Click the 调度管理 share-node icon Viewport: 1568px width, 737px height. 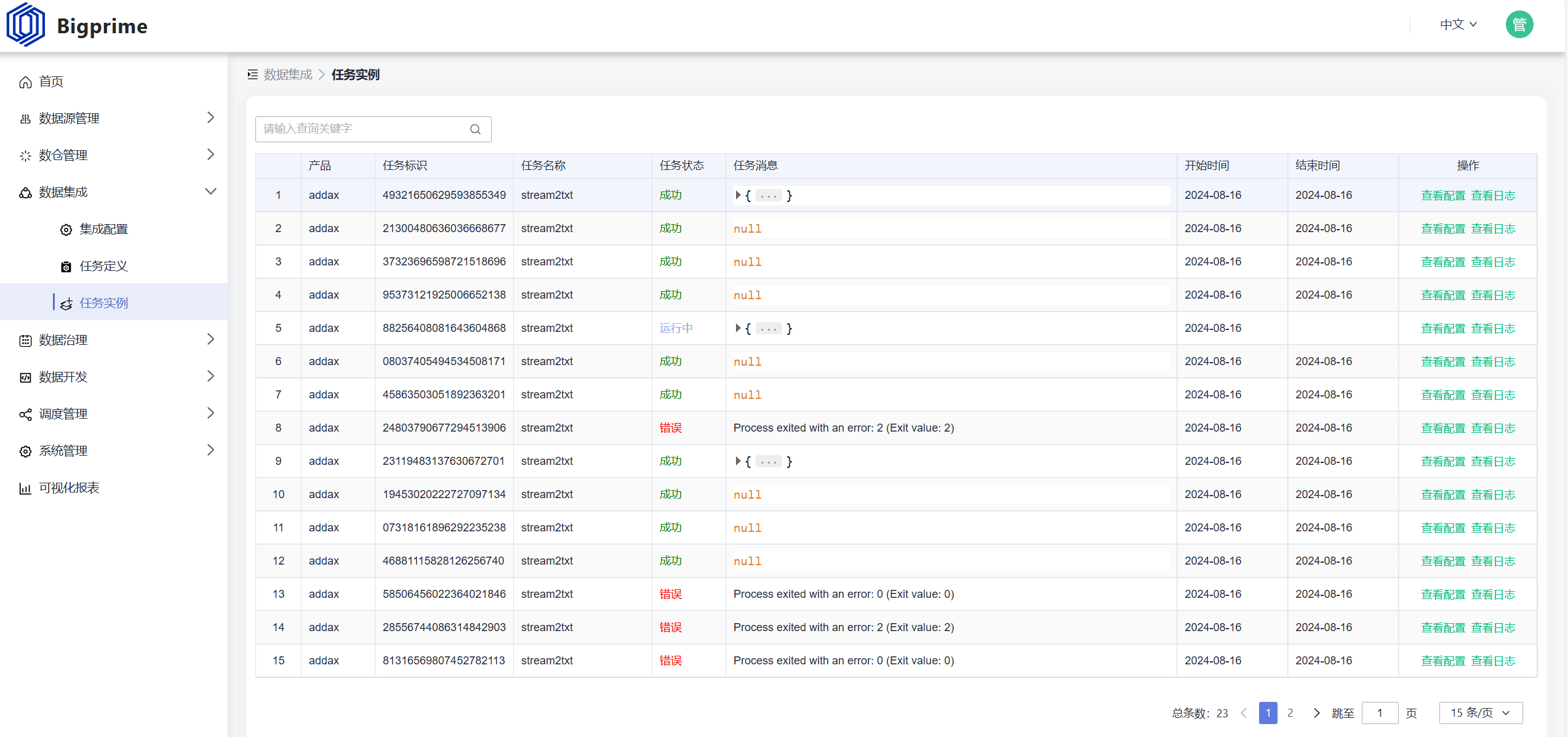point(25,414)
